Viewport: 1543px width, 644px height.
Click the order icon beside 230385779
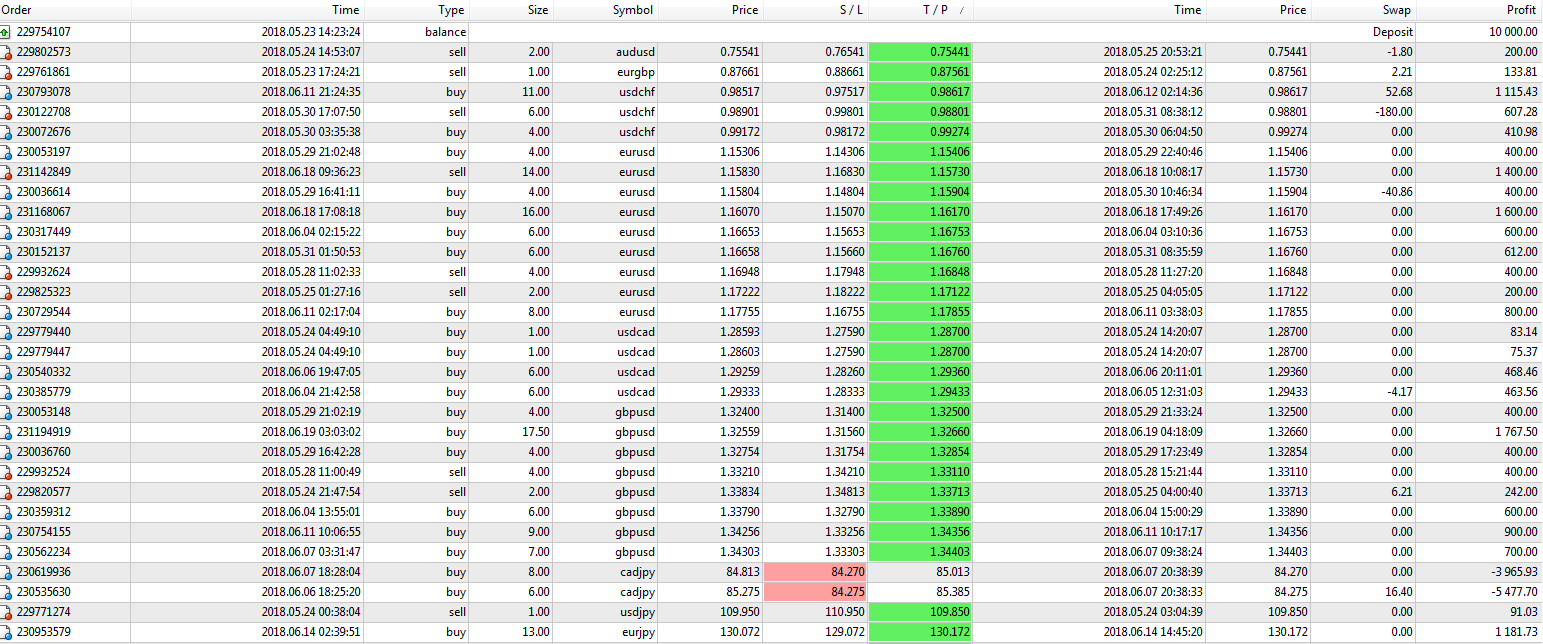(6, 392)
